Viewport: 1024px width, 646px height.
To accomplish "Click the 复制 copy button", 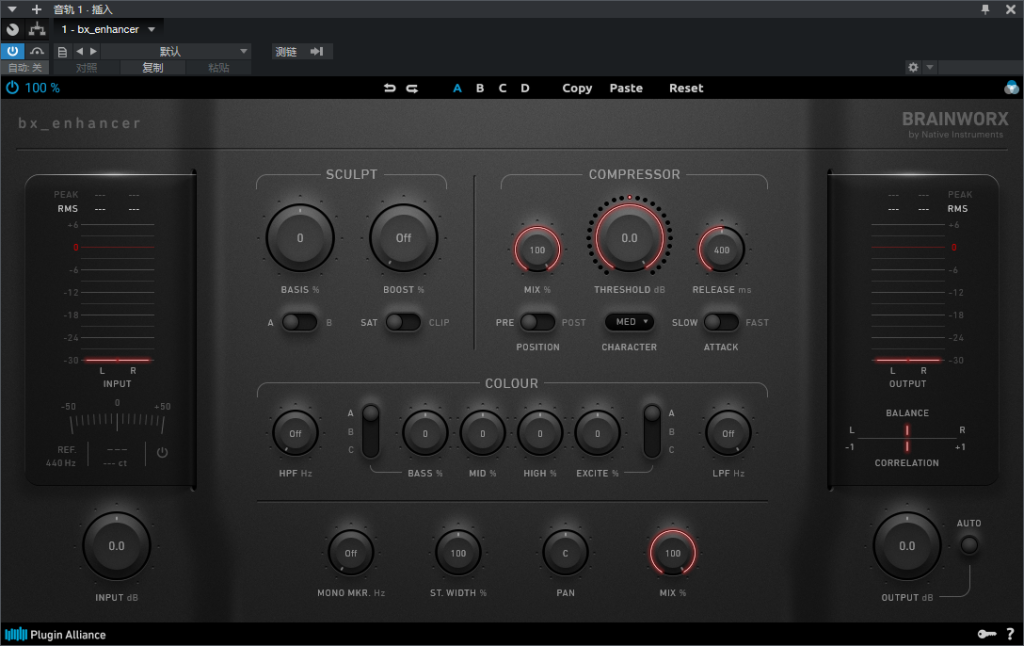I will 153,67.
